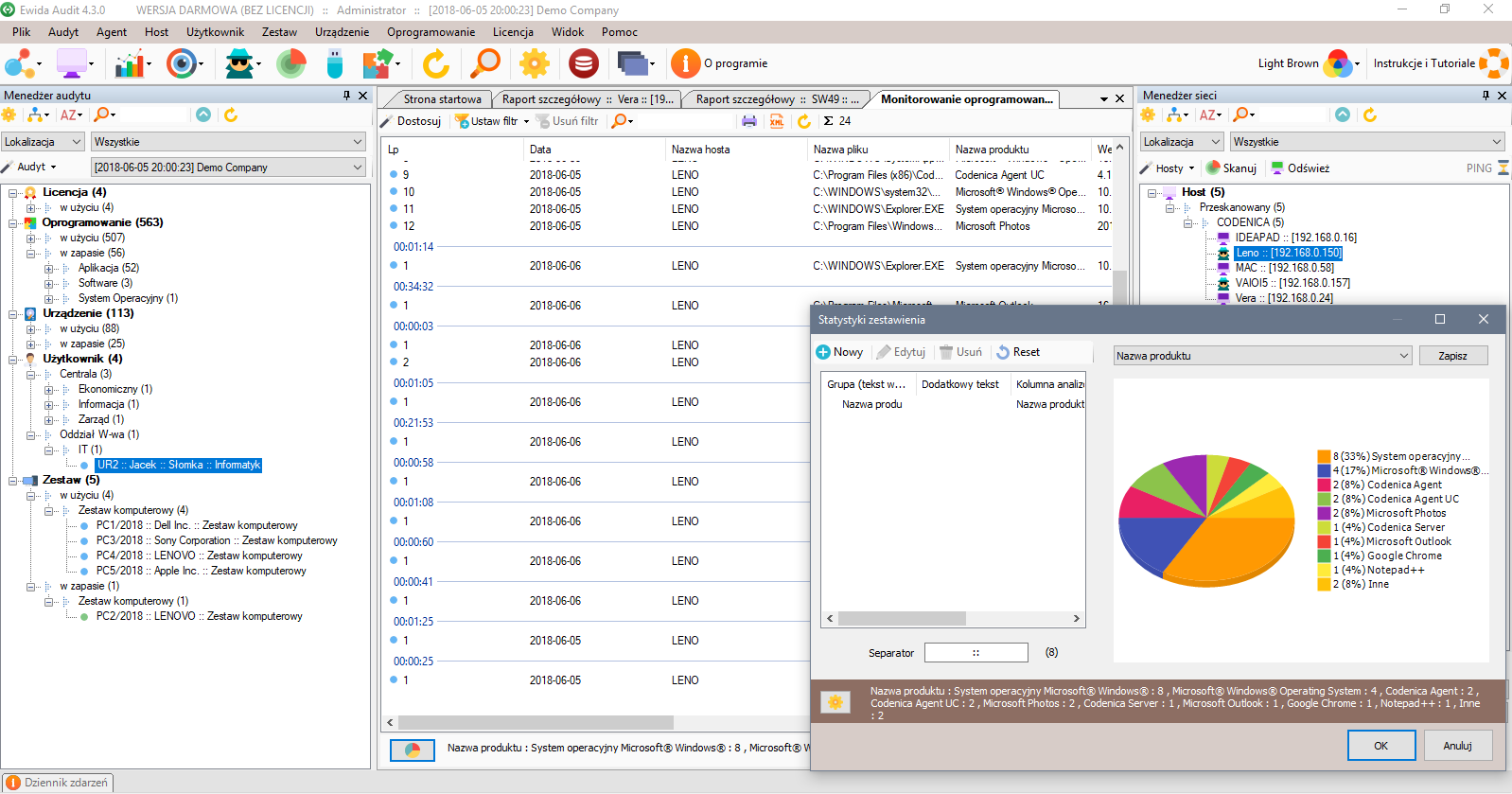
Task: Click the Separator input field
Action: pos(976,653)
